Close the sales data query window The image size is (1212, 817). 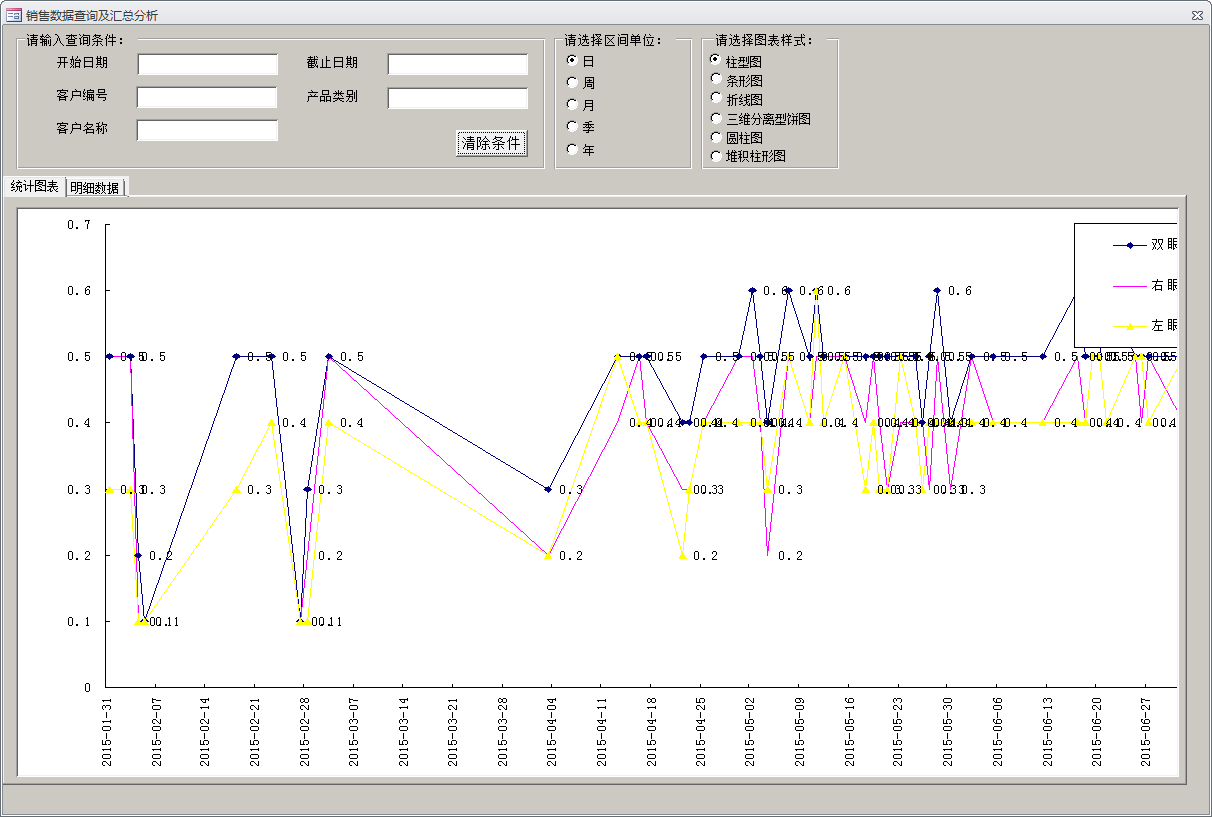coord(1196,15)
